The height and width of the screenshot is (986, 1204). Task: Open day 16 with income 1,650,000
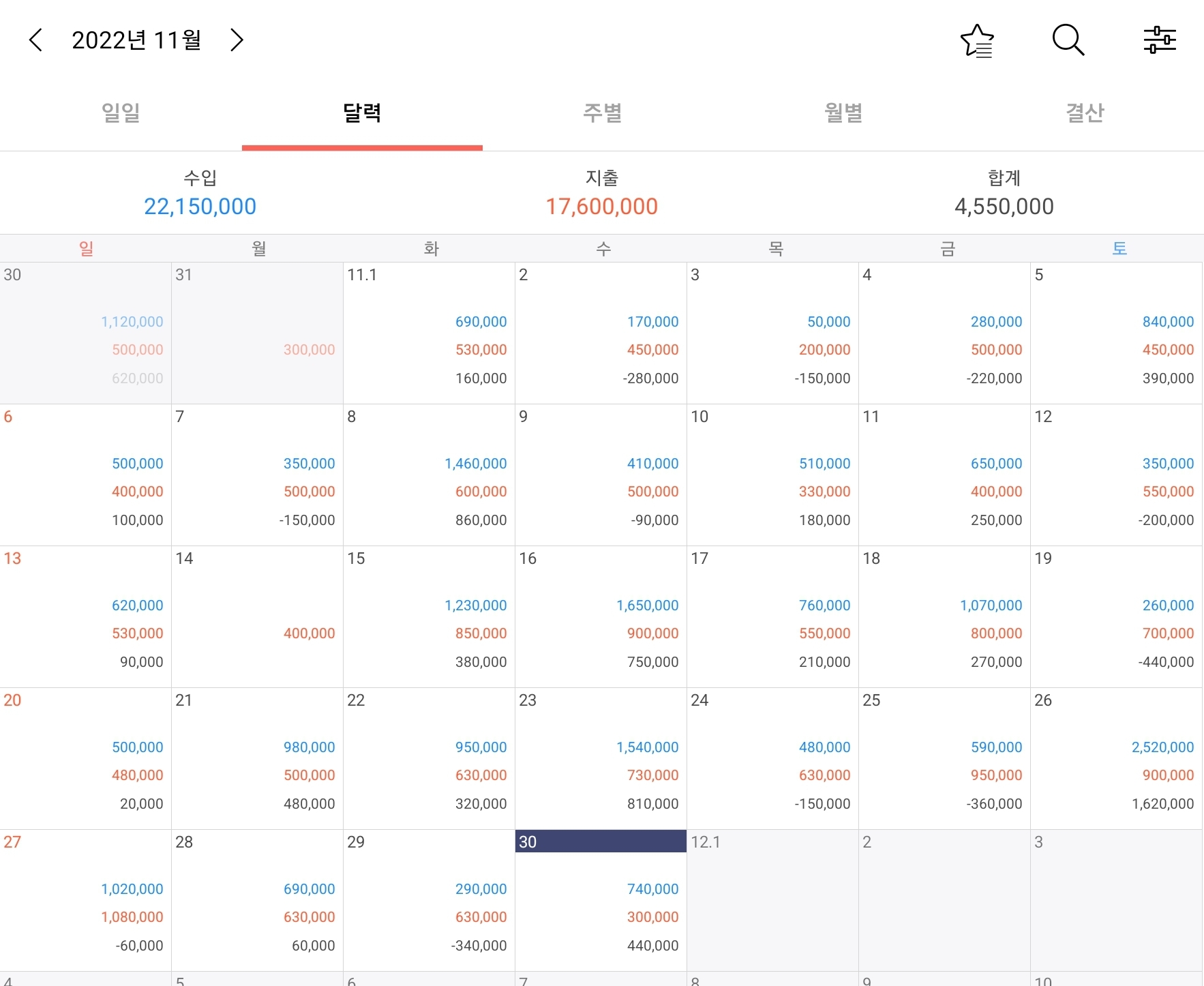[601, 616]
